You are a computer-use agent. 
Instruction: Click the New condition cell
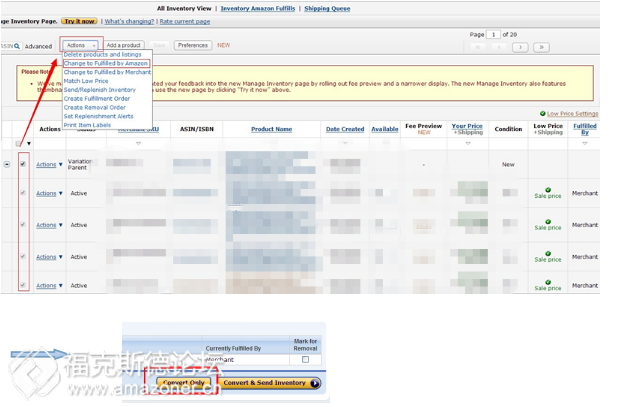pyautogui.click(x=508, y=164)
